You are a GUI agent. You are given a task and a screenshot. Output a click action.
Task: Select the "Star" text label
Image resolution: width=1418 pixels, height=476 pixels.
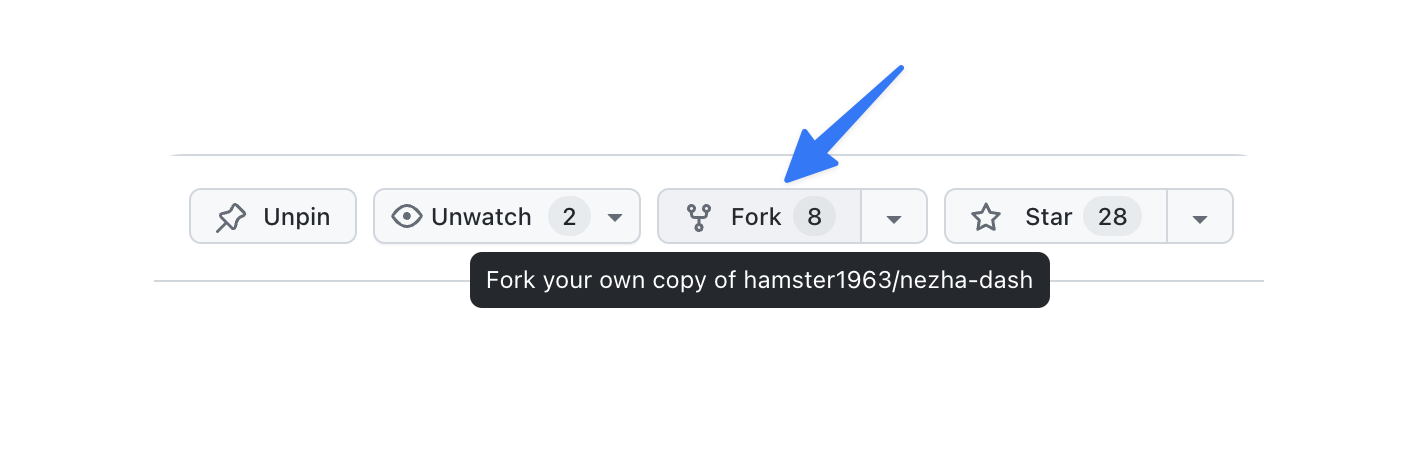(x=1049, y=216)
